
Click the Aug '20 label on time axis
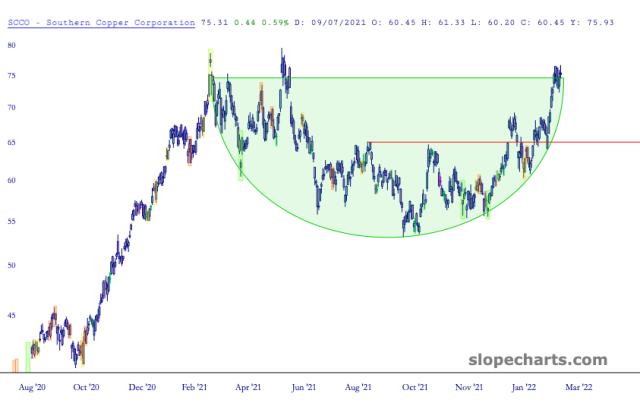(32, 385)
